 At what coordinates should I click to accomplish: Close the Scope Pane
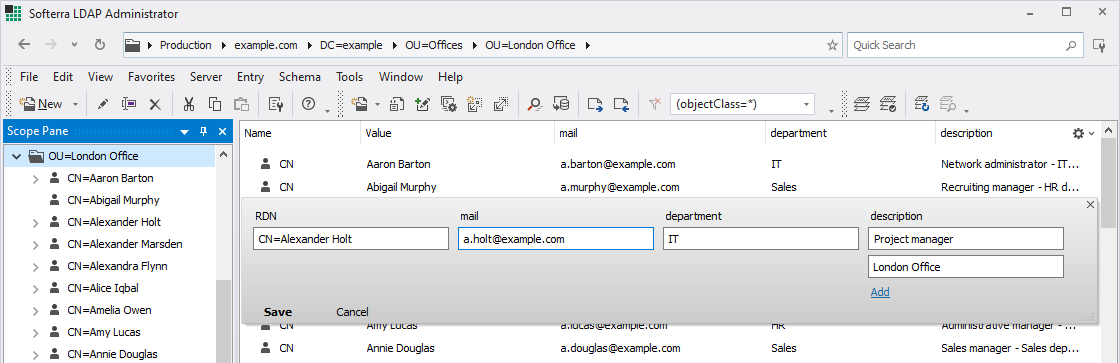(222, 131)
